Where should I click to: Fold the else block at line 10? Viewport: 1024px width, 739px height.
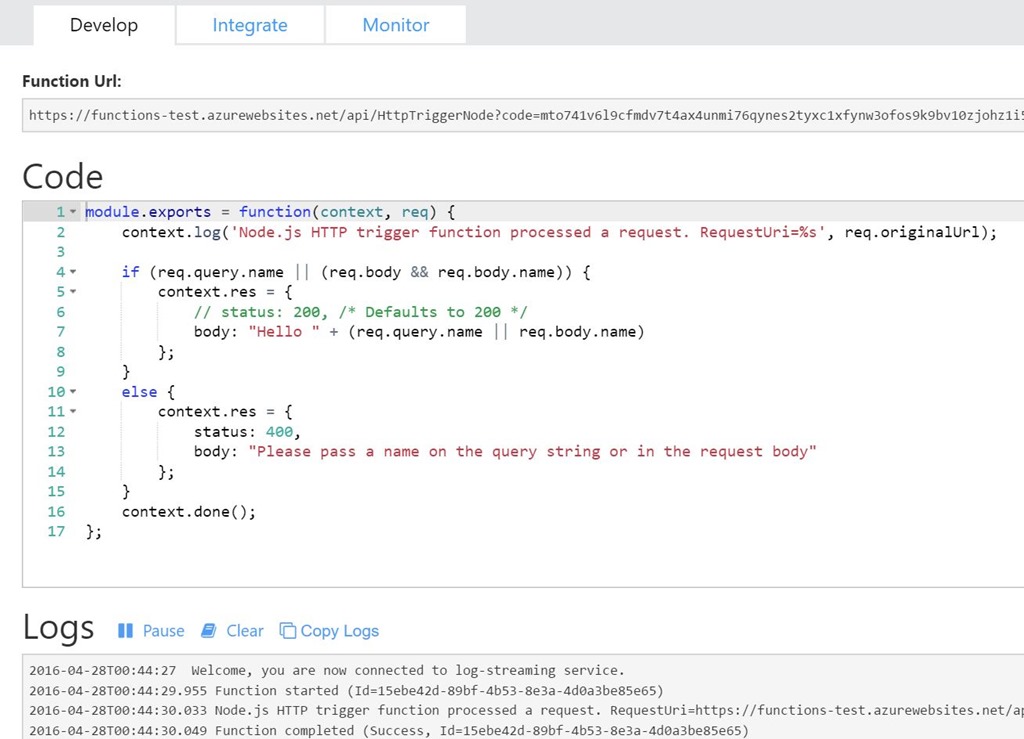[x=73, y=392]
